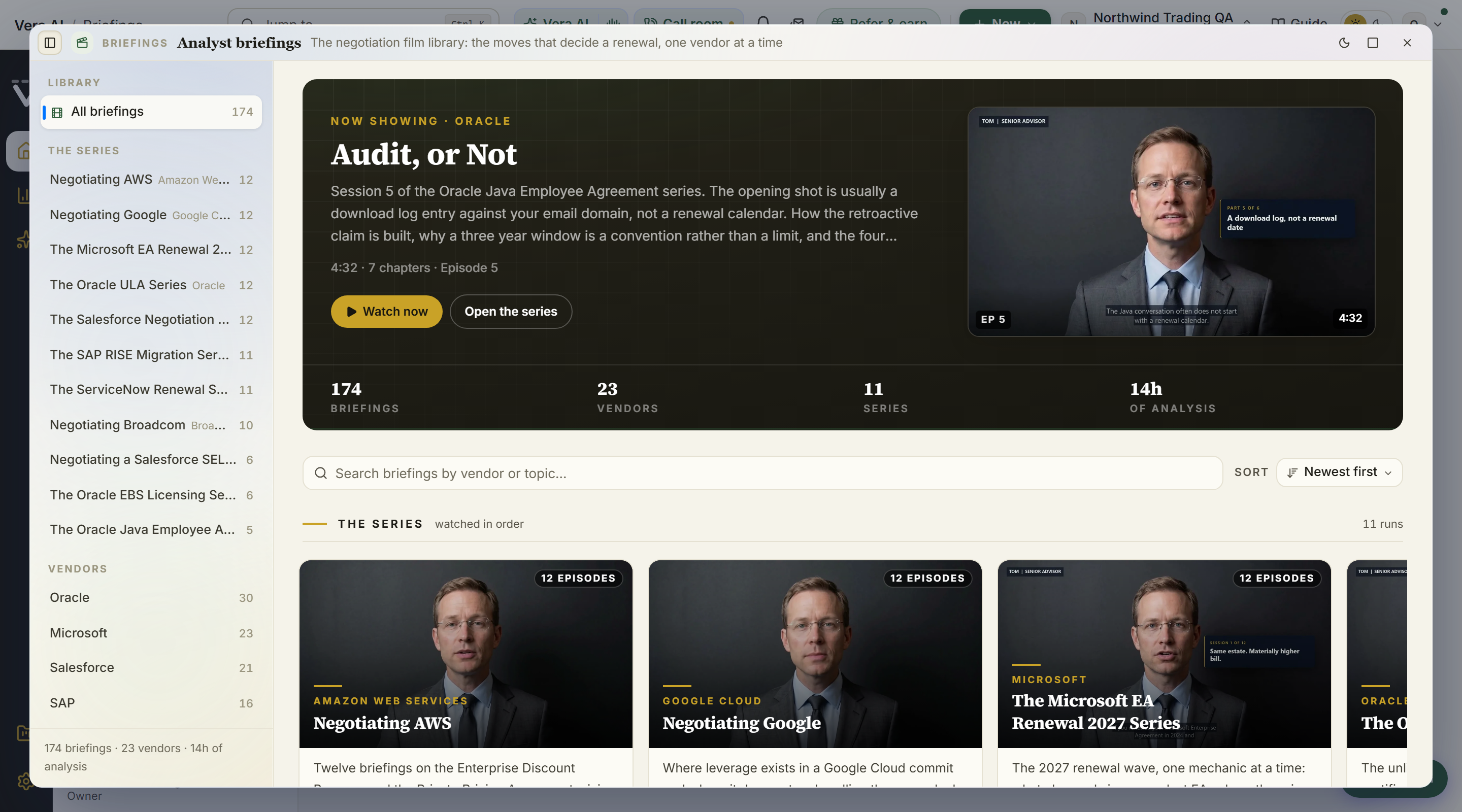Image resolution: width=1462 pixels, height=812 pixels.
Task: Open the partially visible Oracle series card
Action: click(x=1377, y=673)
